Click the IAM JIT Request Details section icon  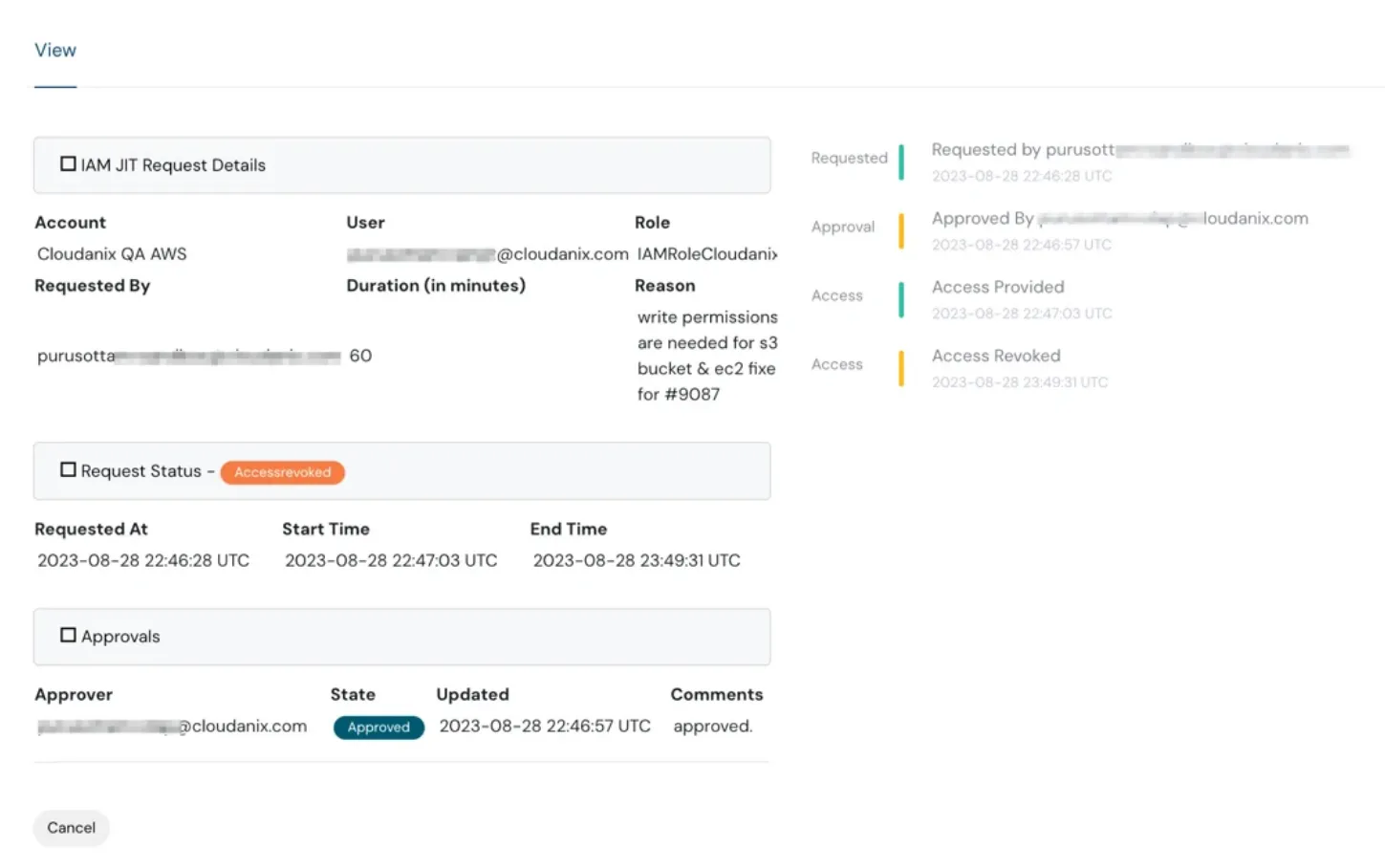pos(67,163)
